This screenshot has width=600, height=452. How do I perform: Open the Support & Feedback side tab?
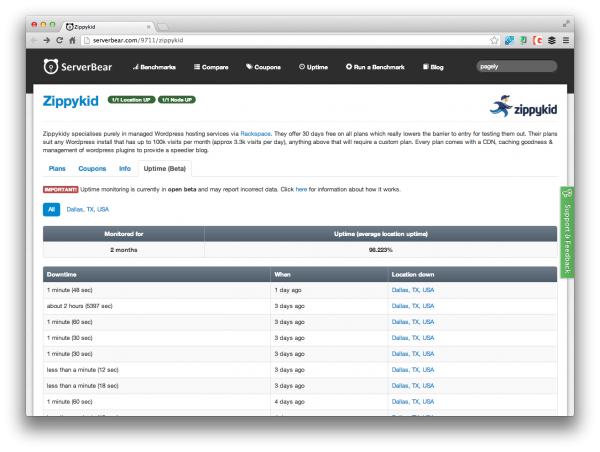pos(567,232)
